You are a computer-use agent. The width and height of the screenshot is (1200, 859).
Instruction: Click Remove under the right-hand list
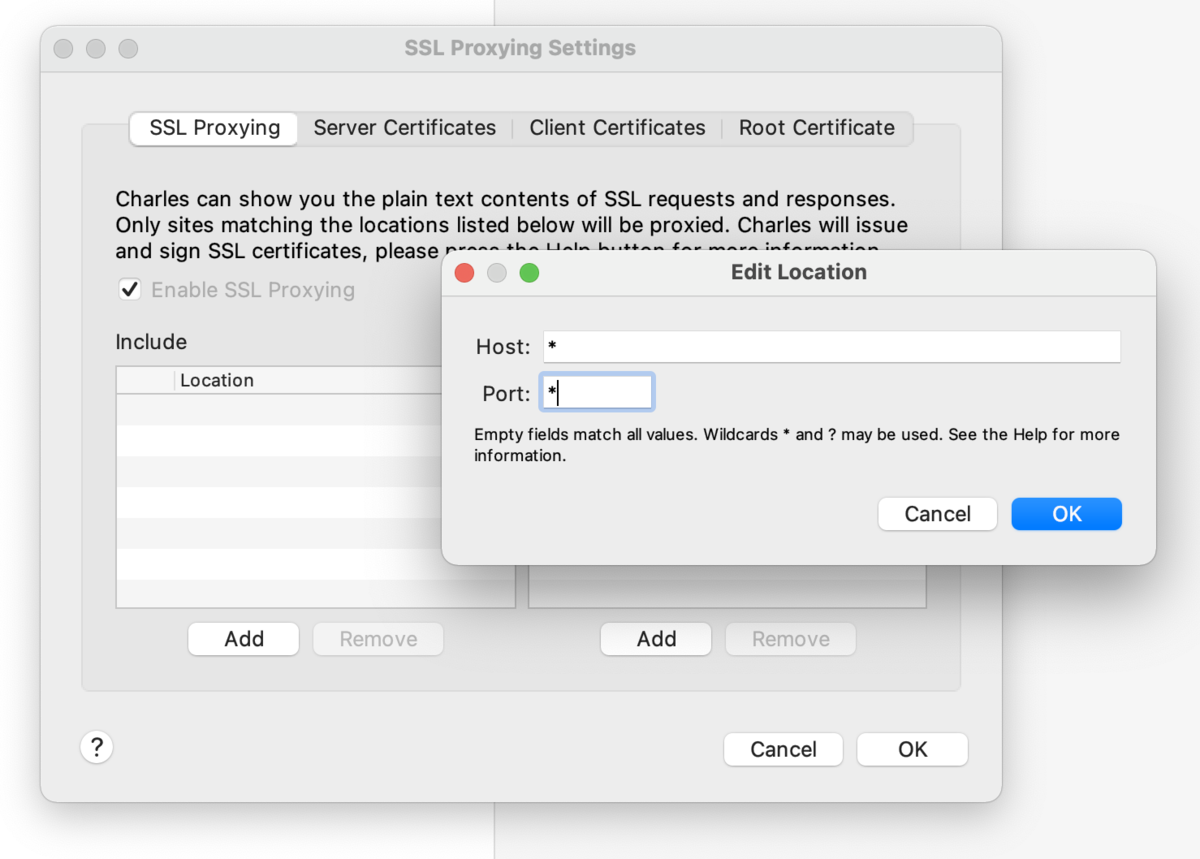click(x=790, y=639)
